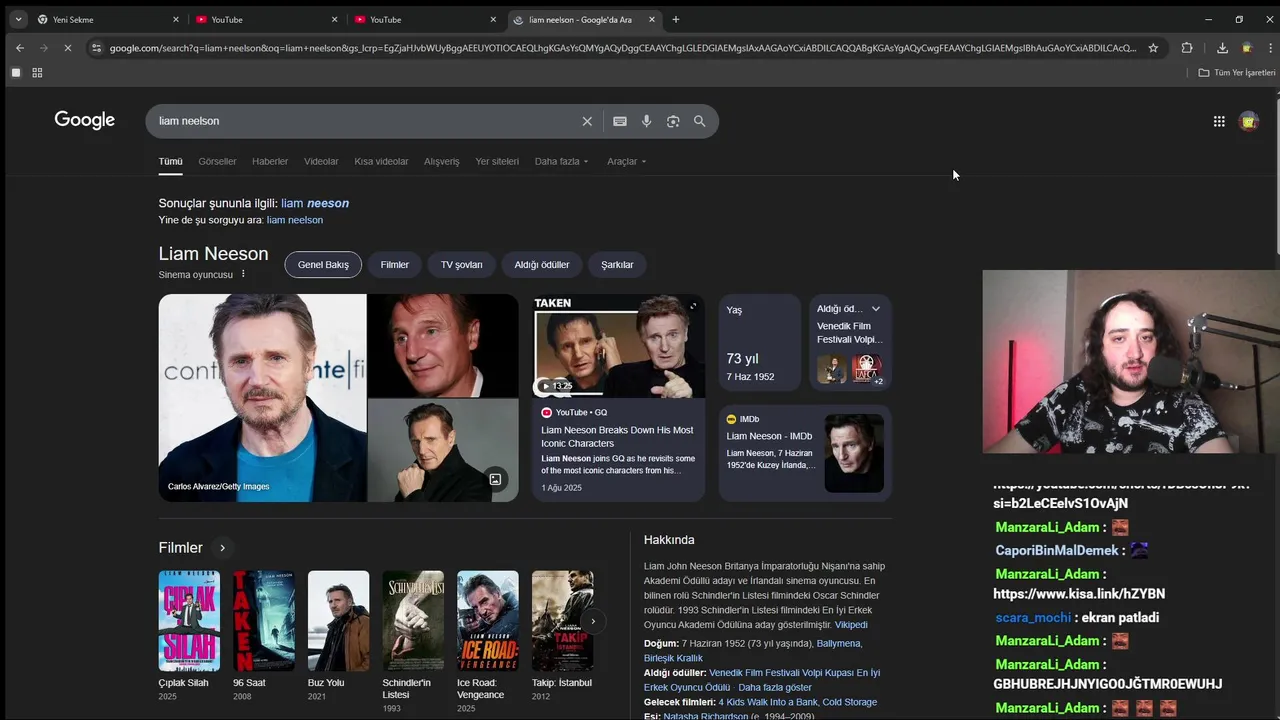
Task: Start voice search with microphone icon
Action: click(x=646, y=121)
